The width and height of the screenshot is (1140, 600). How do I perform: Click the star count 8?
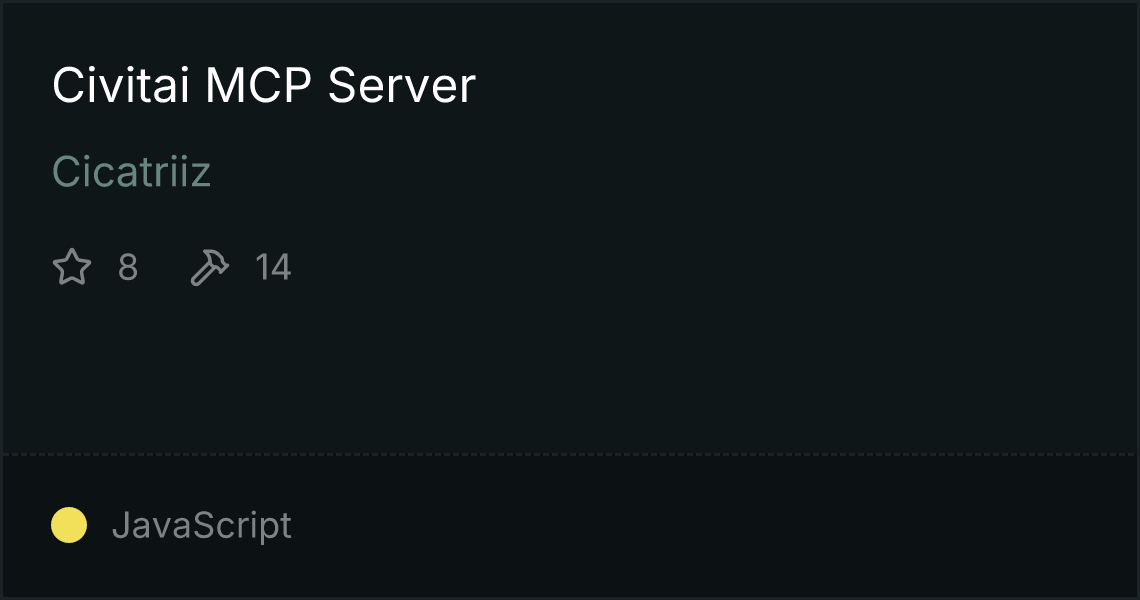[x=128, y=268]
